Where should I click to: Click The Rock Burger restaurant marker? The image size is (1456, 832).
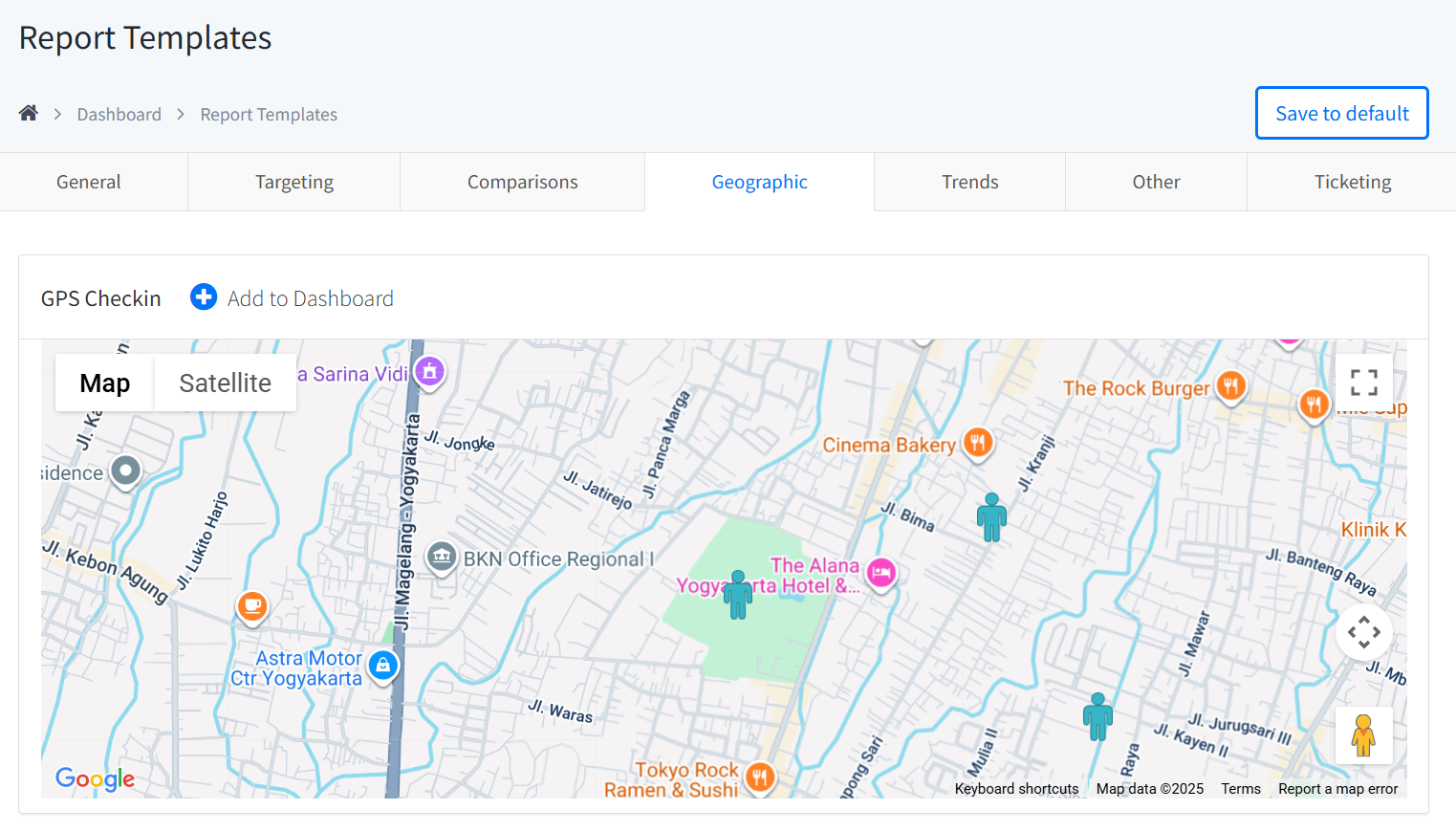[x=1230, y=386]
